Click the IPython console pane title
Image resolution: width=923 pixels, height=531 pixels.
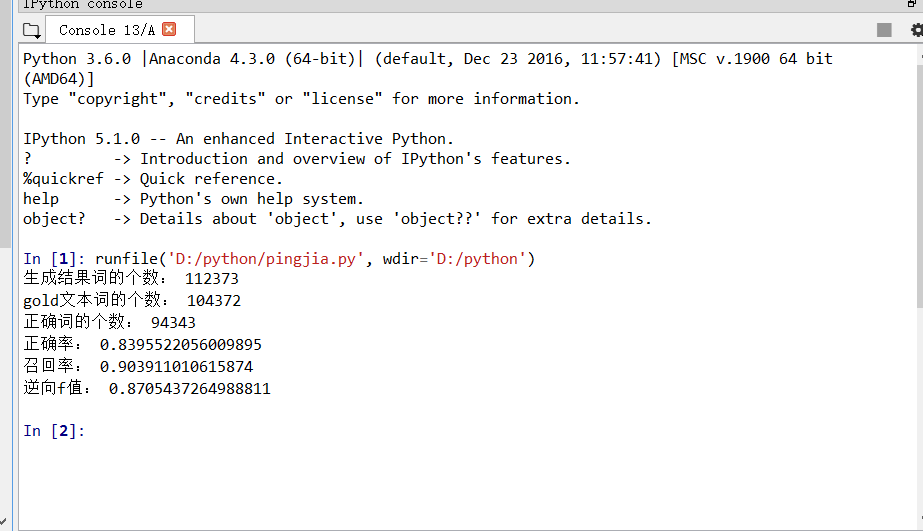click(x=82, y=5)
